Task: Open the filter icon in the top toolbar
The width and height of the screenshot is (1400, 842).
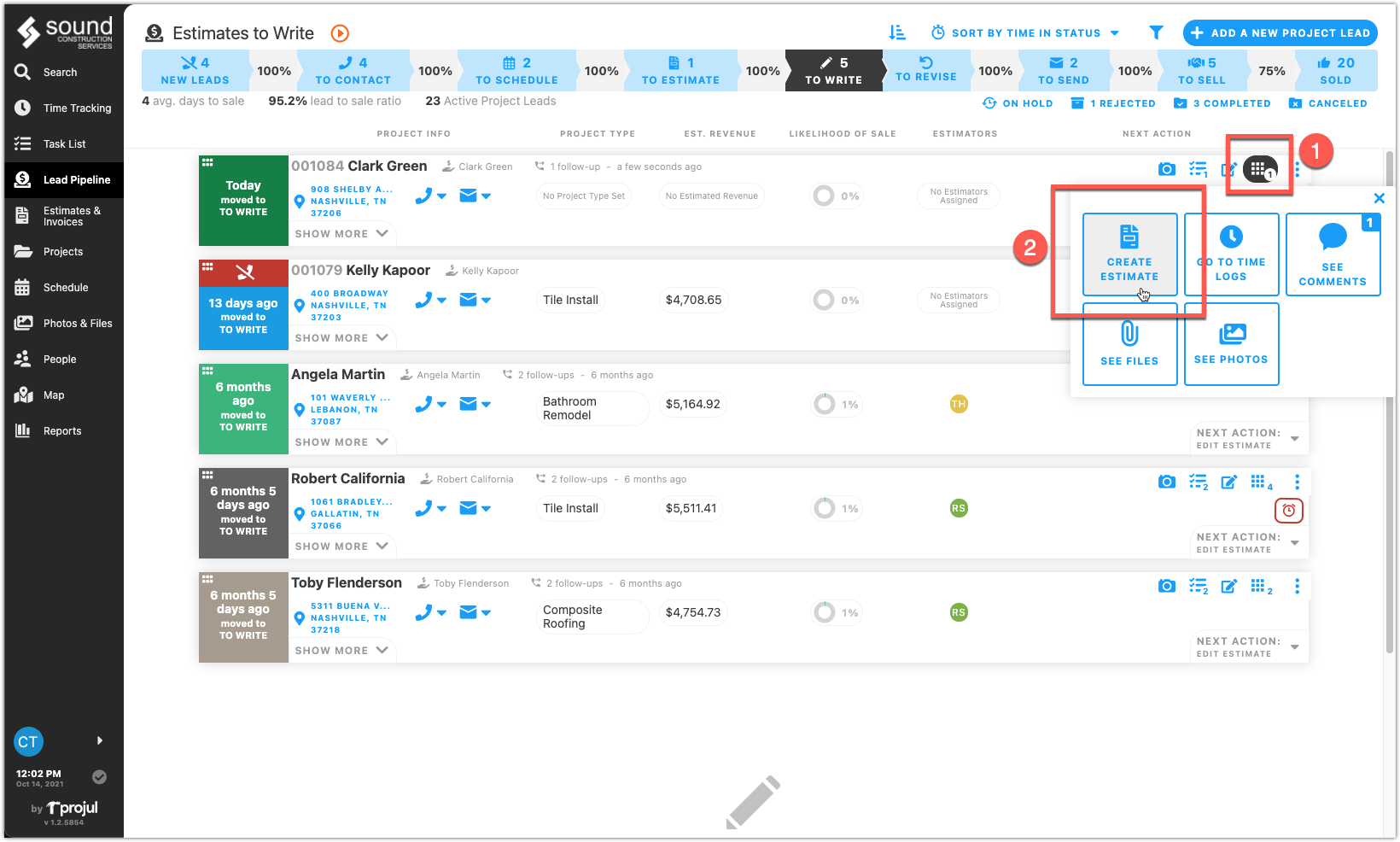Action: point(1156,32)
